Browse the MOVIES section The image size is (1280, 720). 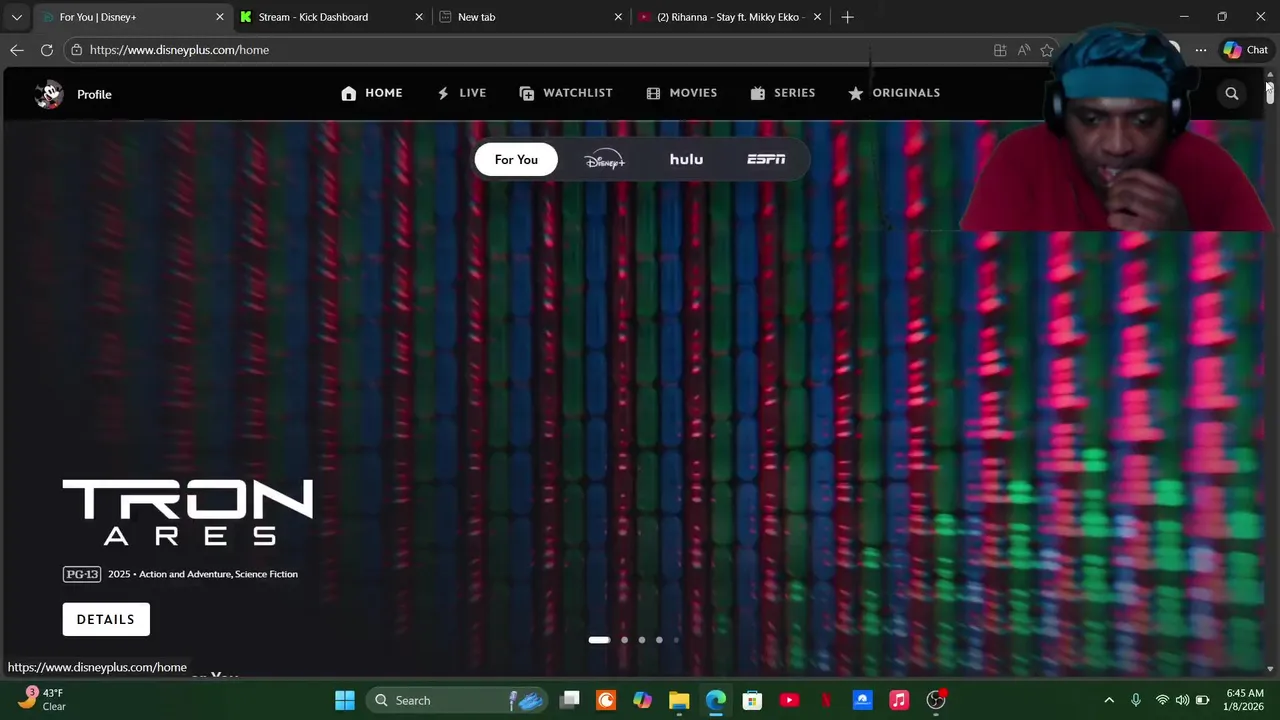(x=682, y=93)
